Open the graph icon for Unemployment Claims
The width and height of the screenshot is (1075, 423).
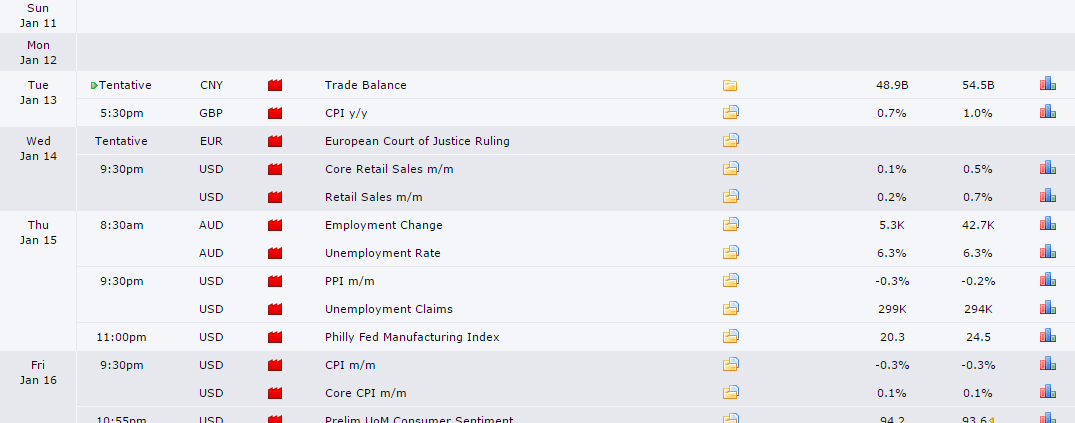coord(1047,308)
